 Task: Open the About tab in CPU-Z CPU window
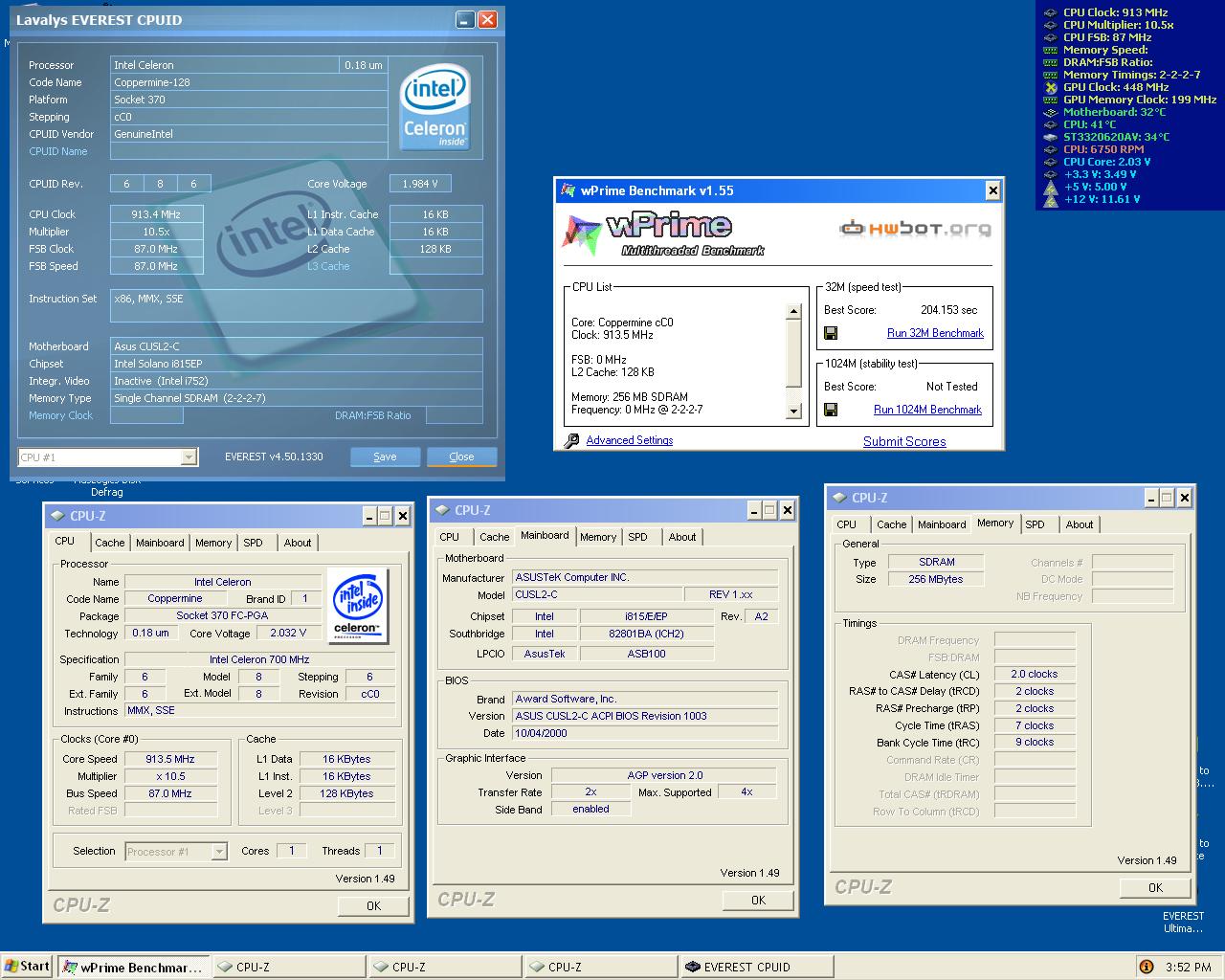[x=298, y=543]
